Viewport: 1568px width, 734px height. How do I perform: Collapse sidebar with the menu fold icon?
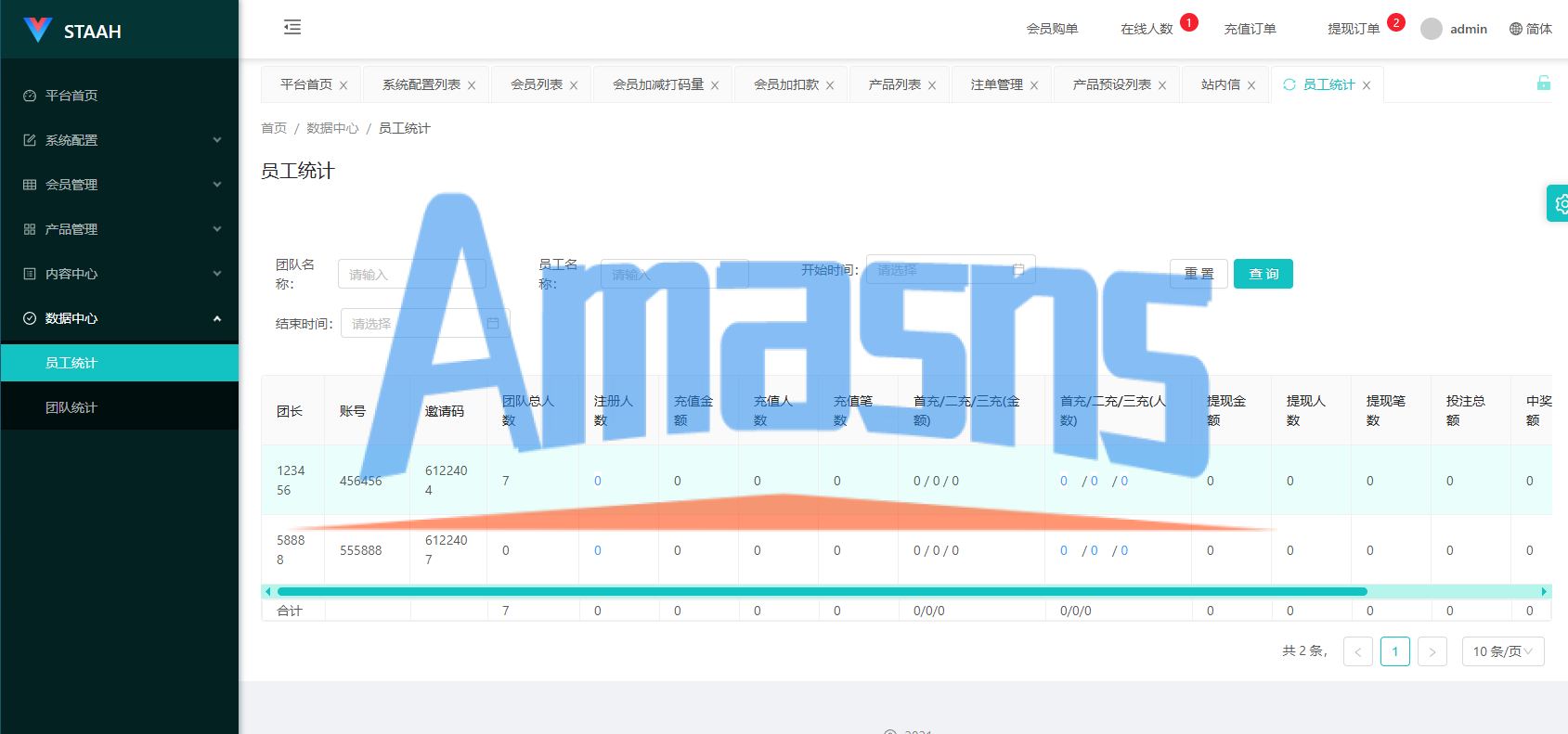pyautogui.click(x=292, y=27)
